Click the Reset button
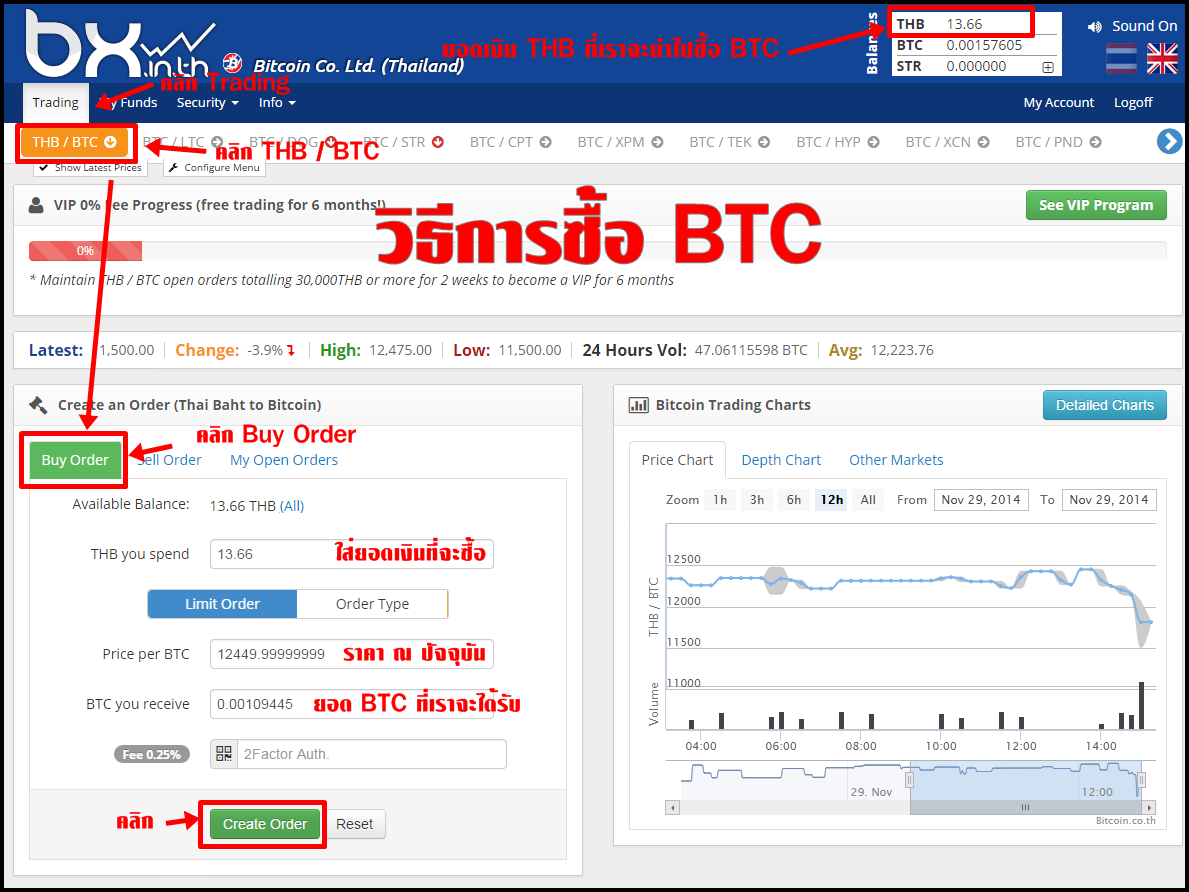Image resolution: width=1189 pixels, height=892 pixels. 355,824
